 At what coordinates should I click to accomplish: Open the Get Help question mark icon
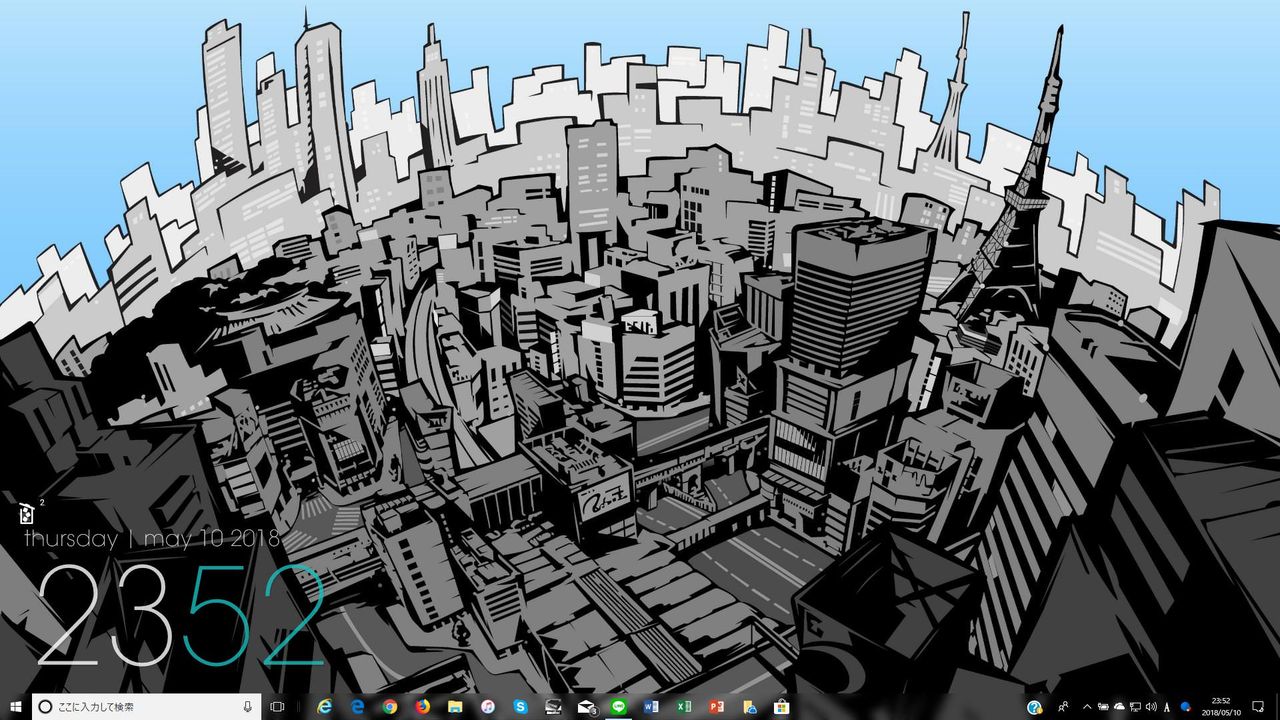[x=1035, y=706]
